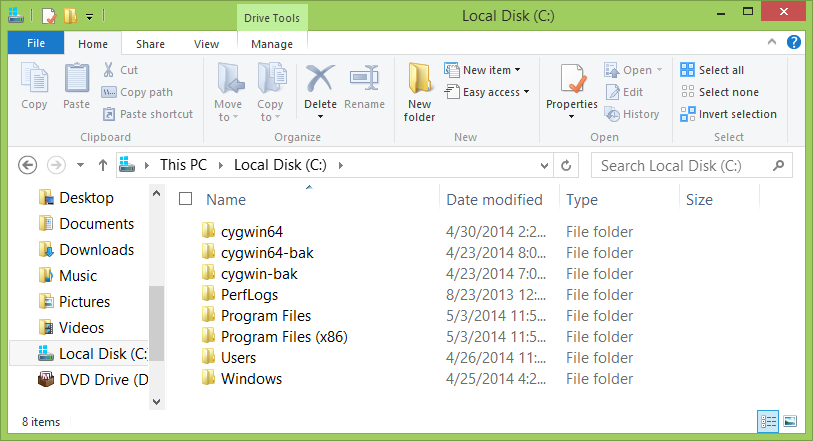The width and height of the screenshot is (813, 441).
Task: Select the Home ribbon tab
Action: pyautogui.click(x=93, y=44)
